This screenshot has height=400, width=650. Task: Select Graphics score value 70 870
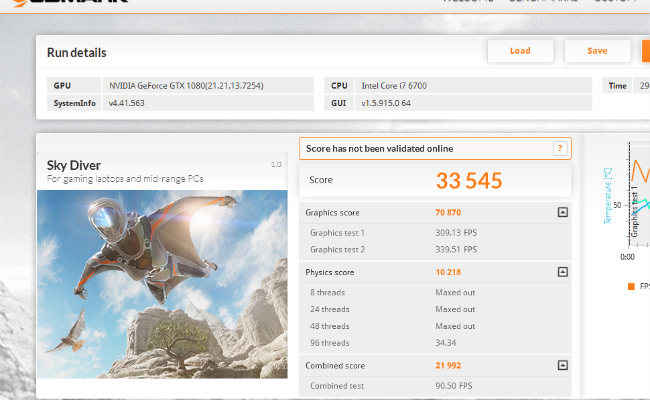click(448, 212)
